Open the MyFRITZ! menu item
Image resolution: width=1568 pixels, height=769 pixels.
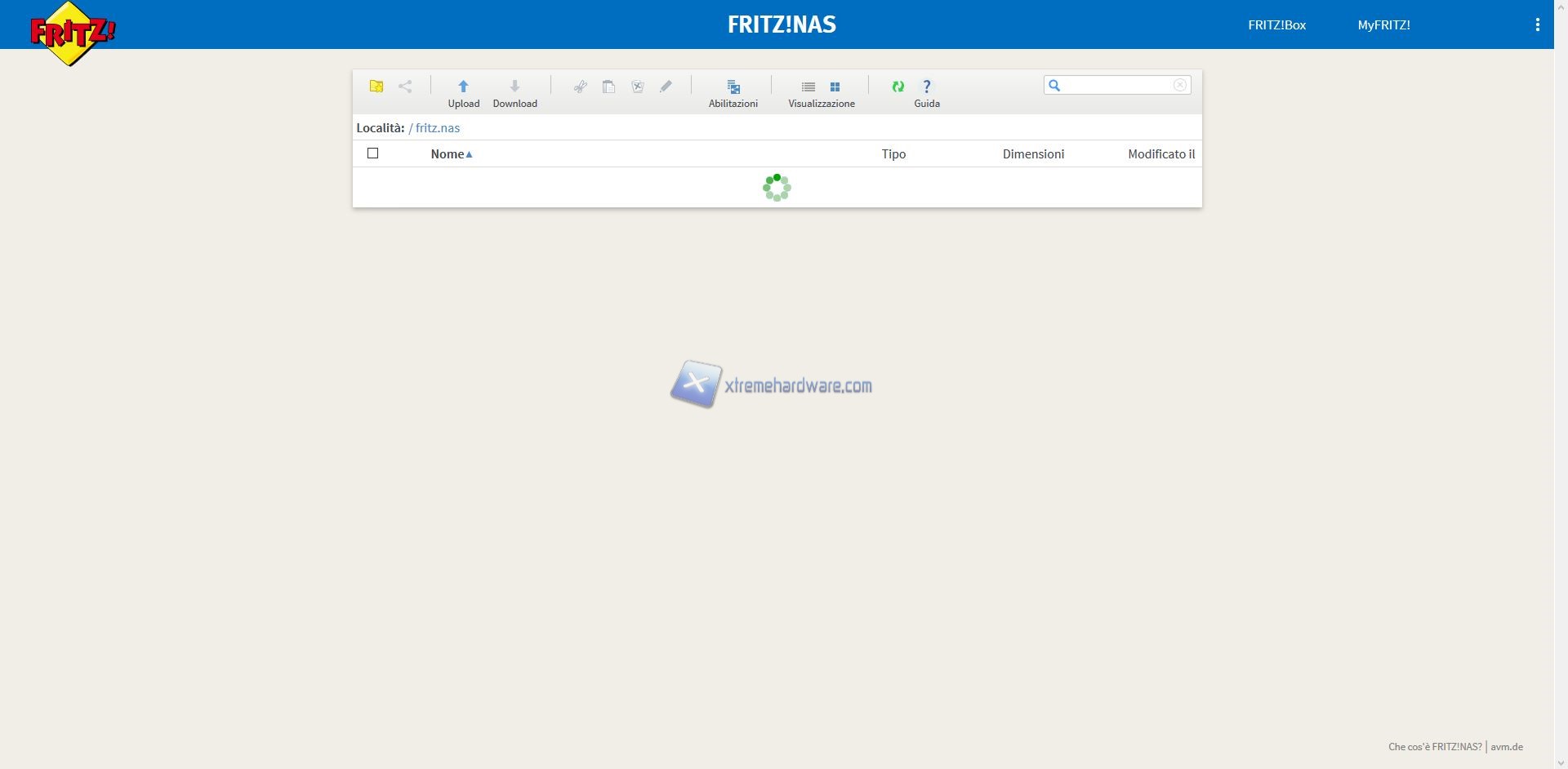coord(1383,25)
